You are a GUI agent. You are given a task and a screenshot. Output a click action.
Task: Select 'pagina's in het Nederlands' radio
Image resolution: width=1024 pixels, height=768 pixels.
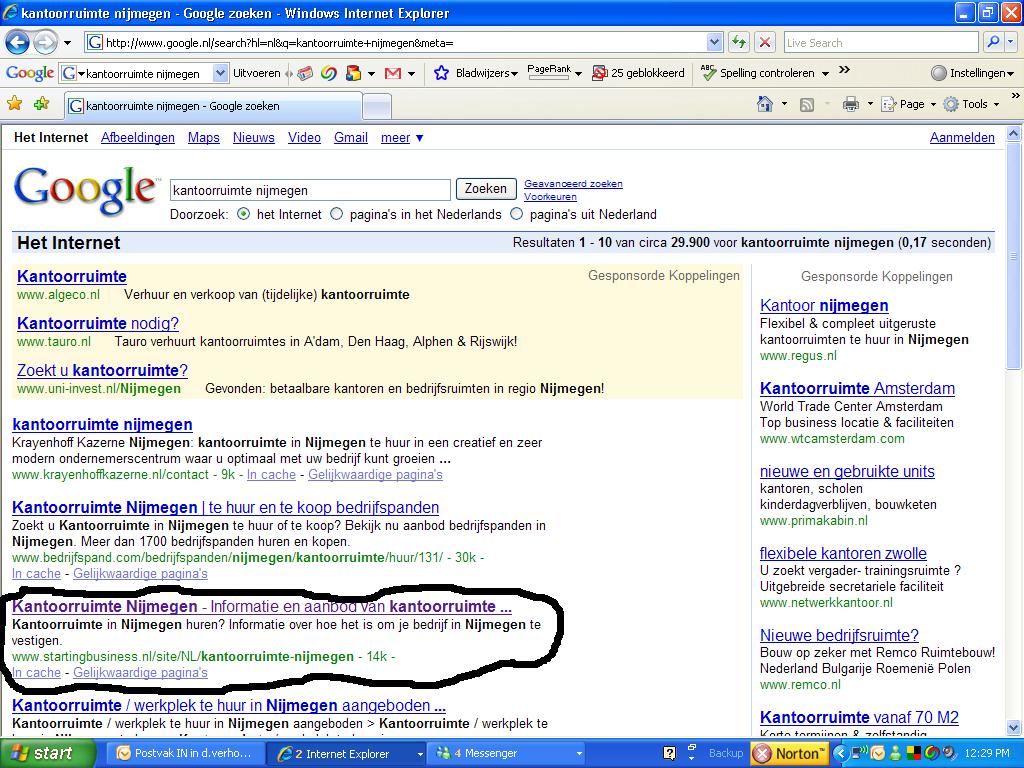(x=336, y=214)
